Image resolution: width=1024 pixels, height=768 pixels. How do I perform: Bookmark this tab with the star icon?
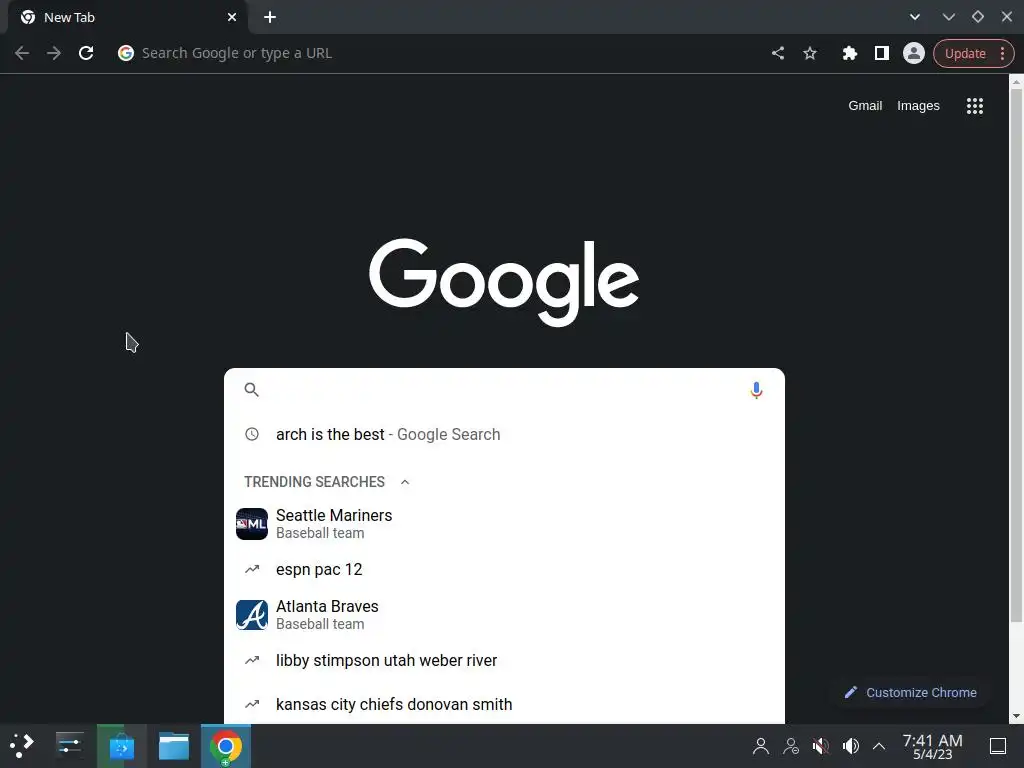click(810, 53)
